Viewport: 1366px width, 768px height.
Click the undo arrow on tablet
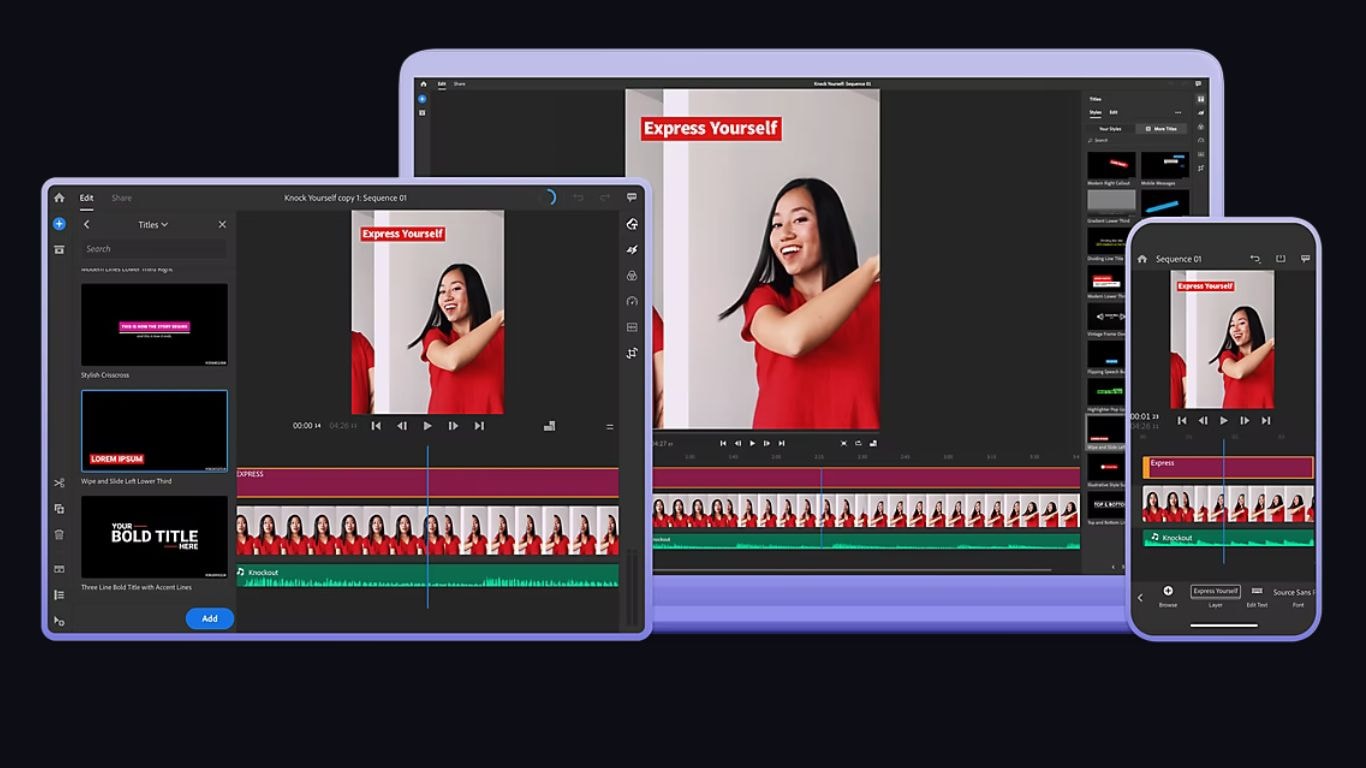coord(578,198)
